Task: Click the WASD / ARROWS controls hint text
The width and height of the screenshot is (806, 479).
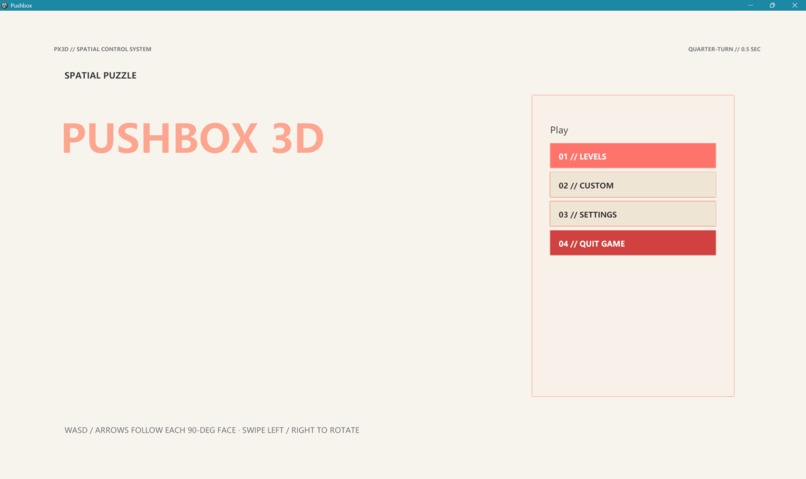Action: click(x=212, y=430)
